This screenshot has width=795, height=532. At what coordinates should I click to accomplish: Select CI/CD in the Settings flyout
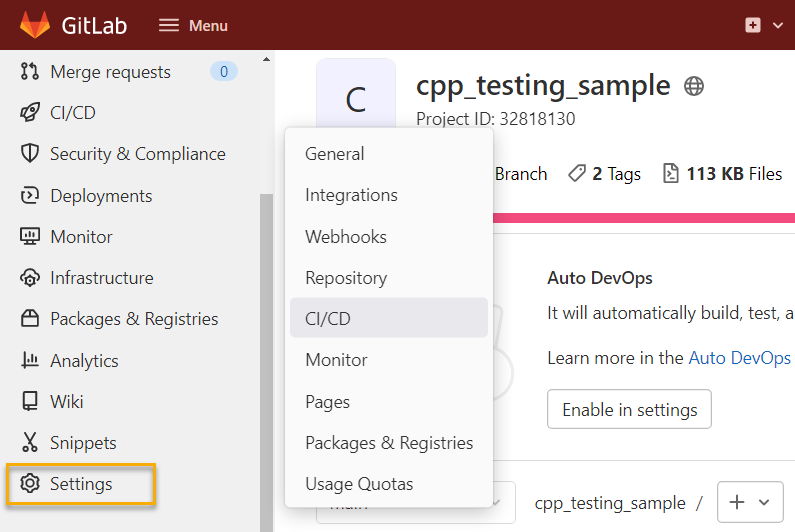tap(328, 319)
